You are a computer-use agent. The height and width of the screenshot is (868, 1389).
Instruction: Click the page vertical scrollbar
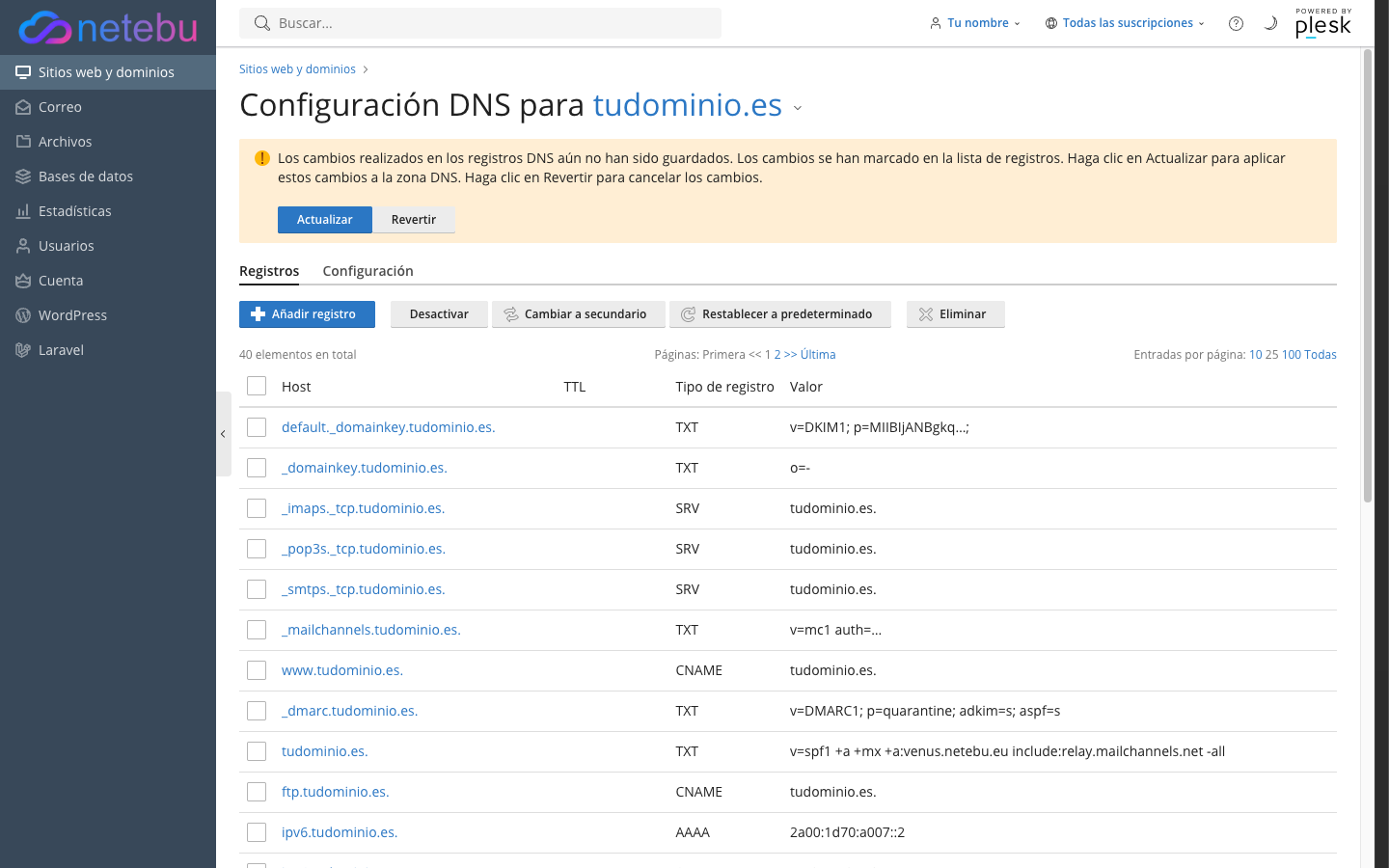pyautogui.click(x=1368, y=275)
